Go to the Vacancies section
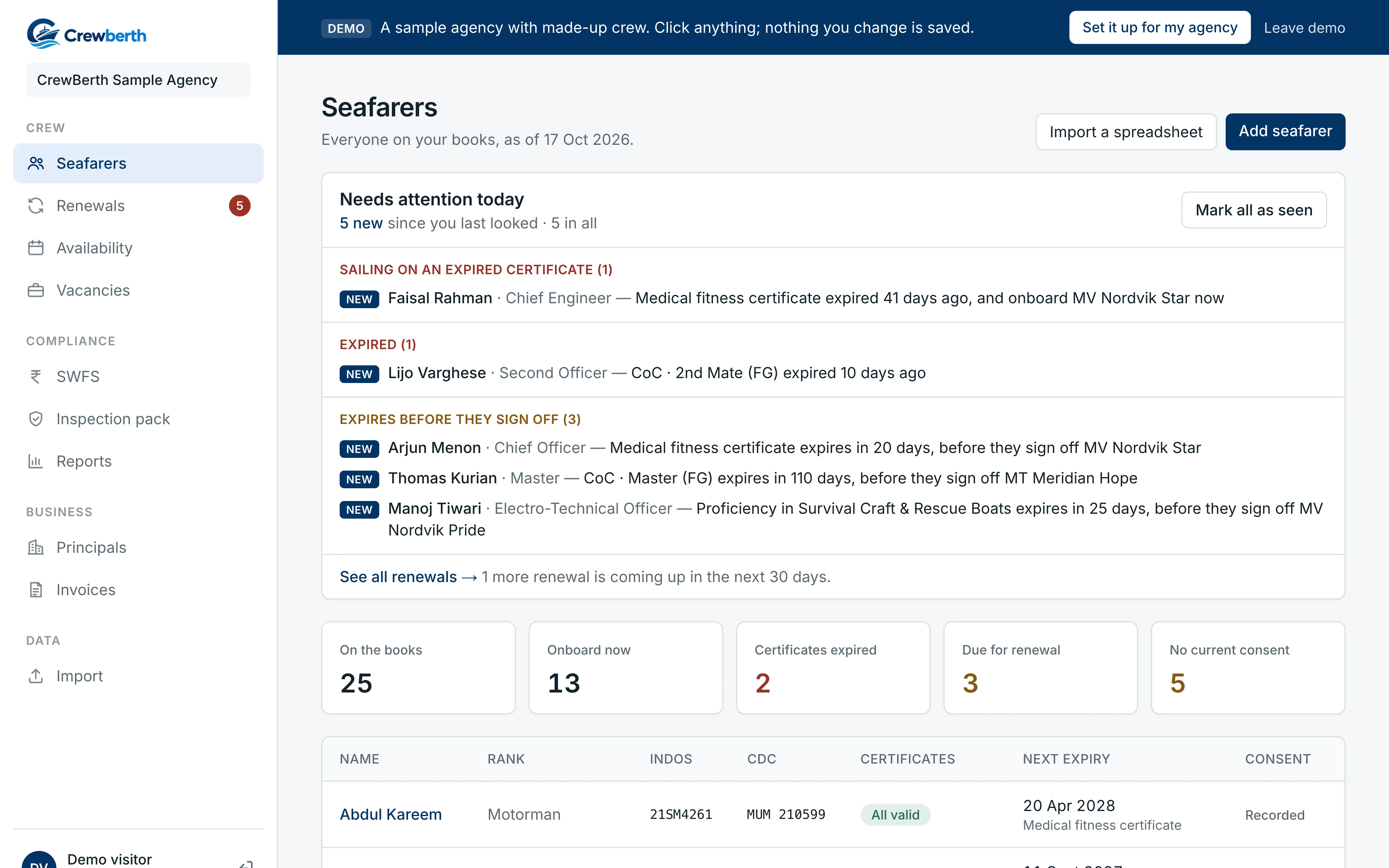The width and height of the screenshot is (1389, 868). 138,291
